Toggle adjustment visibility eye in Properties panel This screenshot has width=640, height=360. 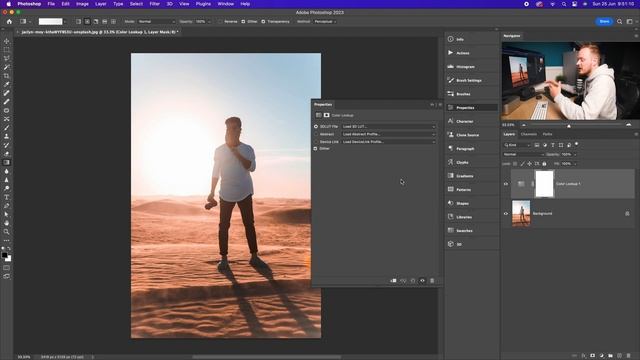pyautogui.click(x=422, y=281)
